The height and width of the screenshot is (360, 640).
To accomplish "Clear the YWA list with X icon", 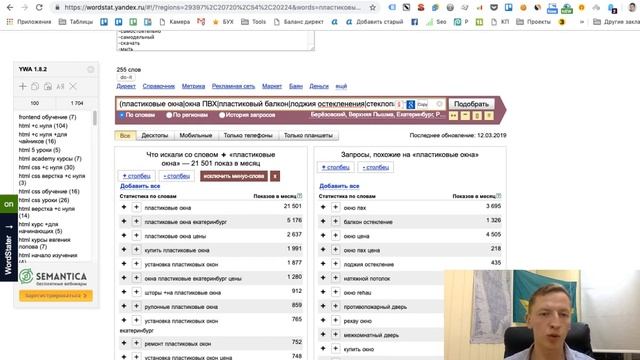I will [x=73, y=87].
